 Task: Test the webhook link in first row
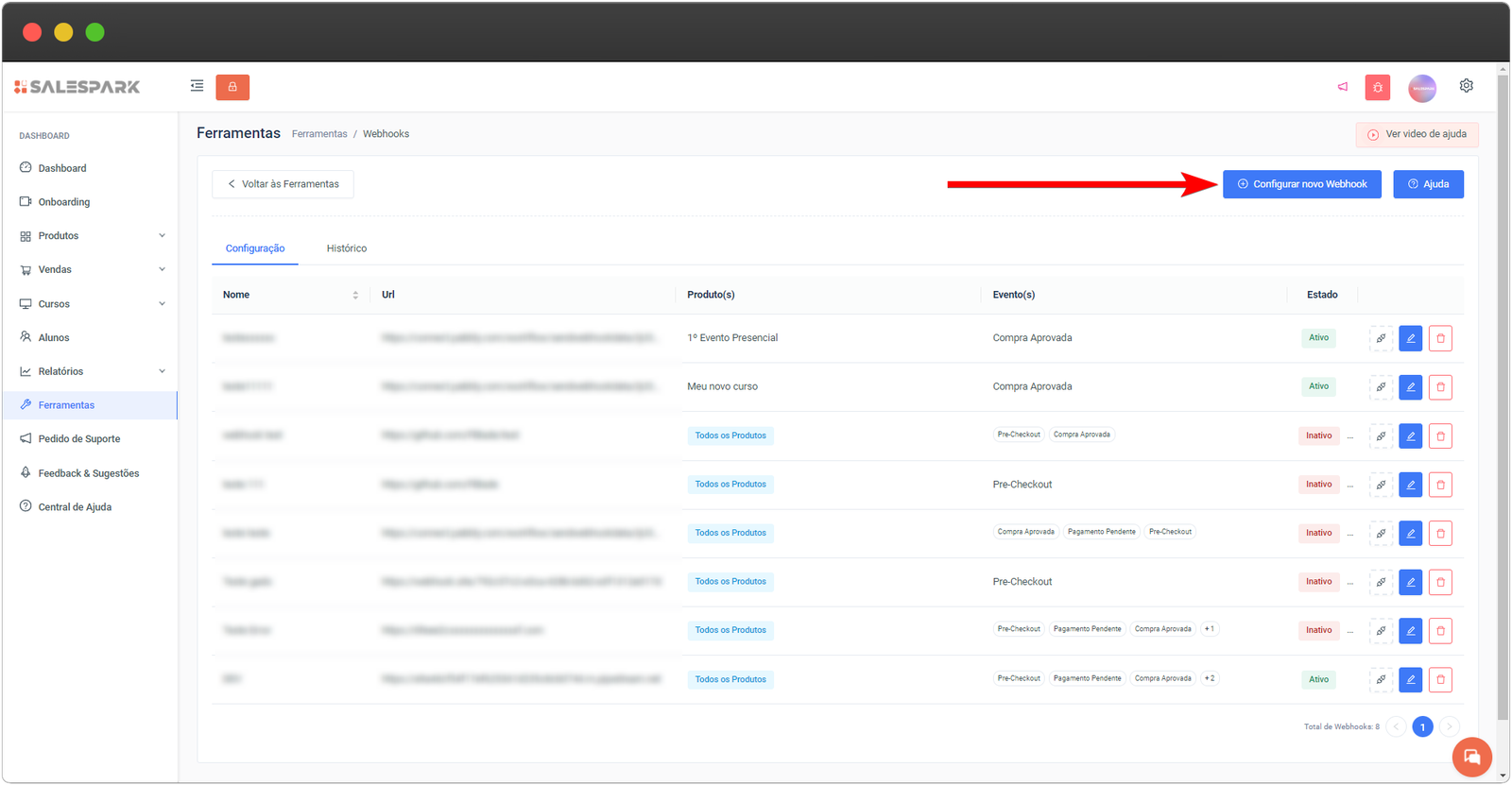1381,338
